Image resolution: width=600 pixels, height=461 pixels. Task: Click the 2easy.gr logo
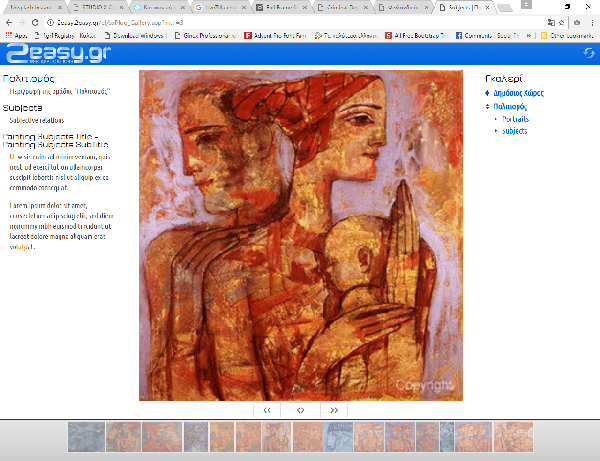point(59,54)
